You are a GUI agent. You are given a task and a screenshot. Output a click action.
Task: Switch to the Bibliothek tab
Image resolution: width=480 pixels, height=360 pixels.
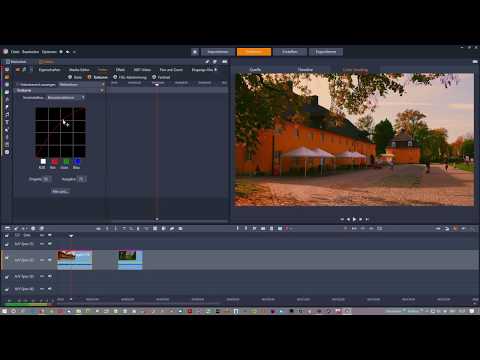coord(16,62)
